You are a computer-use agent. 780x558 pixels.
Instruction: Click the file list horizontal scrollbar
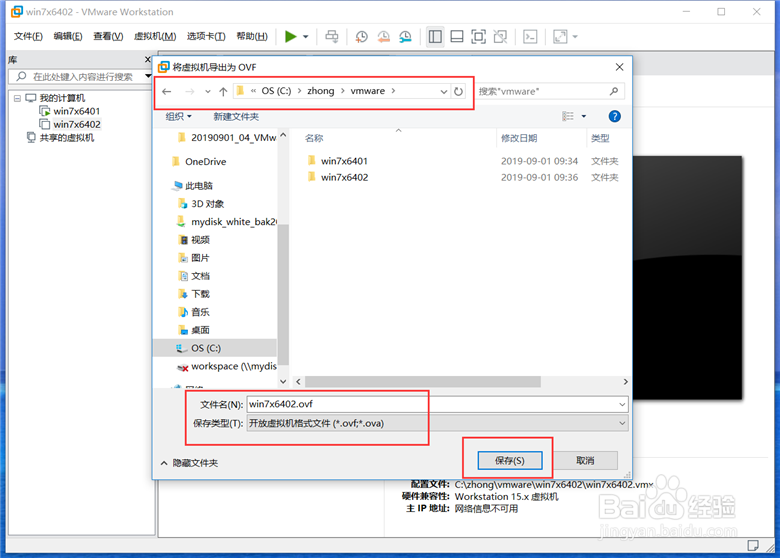(x=423, y=381)
